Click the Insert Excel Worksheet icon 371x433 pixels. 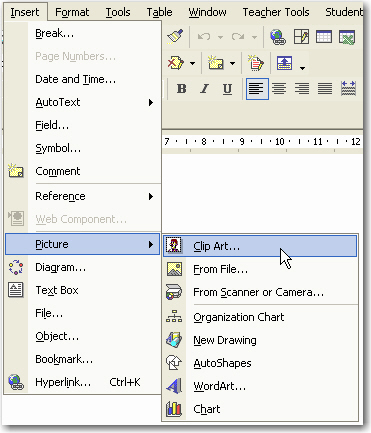(347, 37)
